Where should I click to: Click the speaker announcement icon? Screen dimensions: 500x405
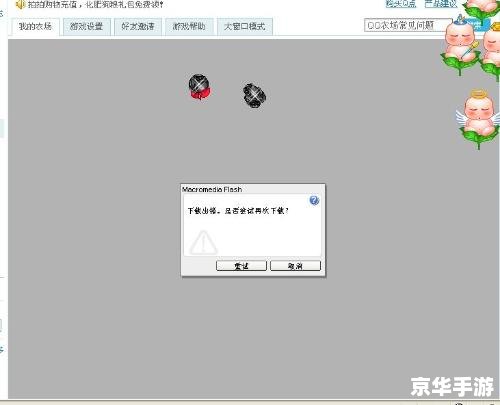click(x=20, y=4)
